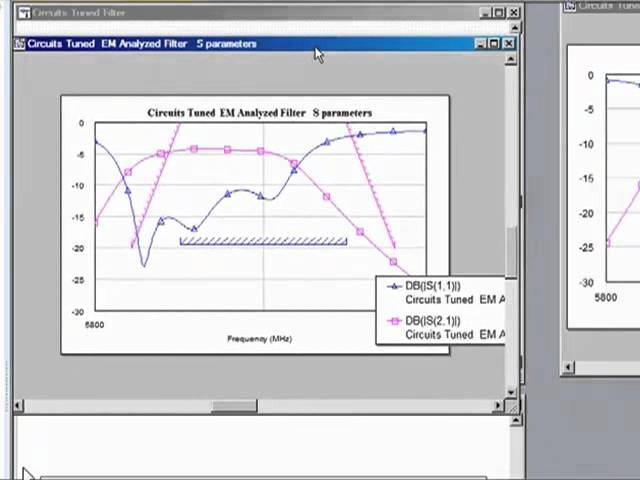The height and width of the screenshot is (480, 640).
Task: Click the S parameters window title bar text
Action: pyautogui.click(x=142, y=44)
